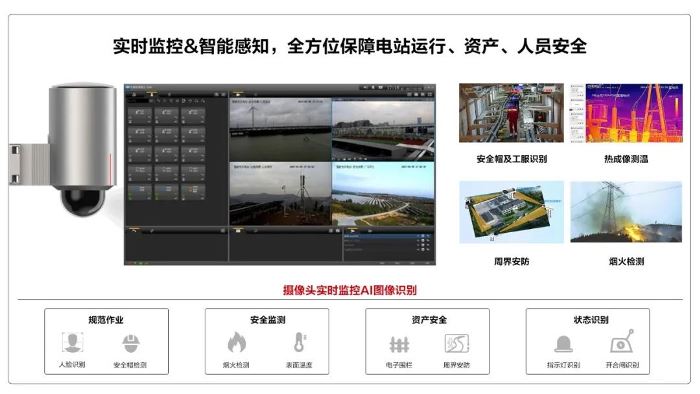Open the 安全帽及工服识别 worker thumbnail
This screenshot has width=700, height=394.
[x=511, y=113]
